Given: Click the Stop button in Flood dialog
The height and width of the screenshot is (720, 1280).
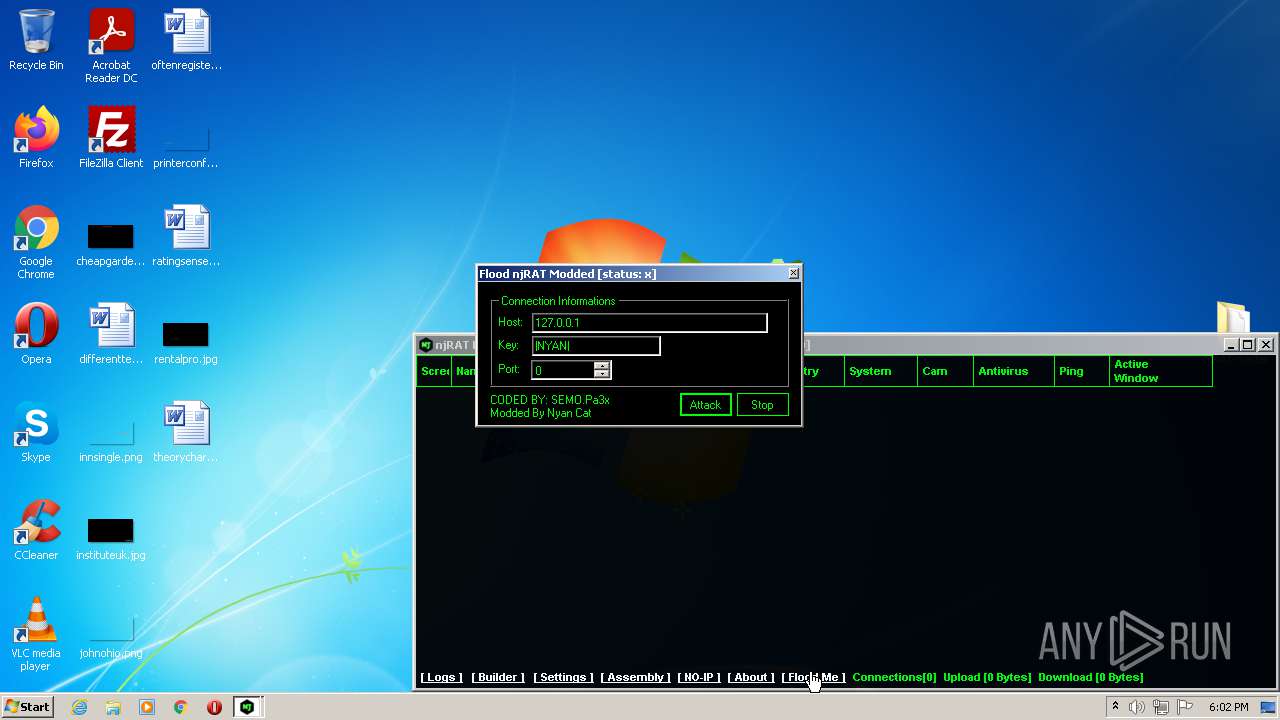Looking at the screenshot, I should point(762,405).
